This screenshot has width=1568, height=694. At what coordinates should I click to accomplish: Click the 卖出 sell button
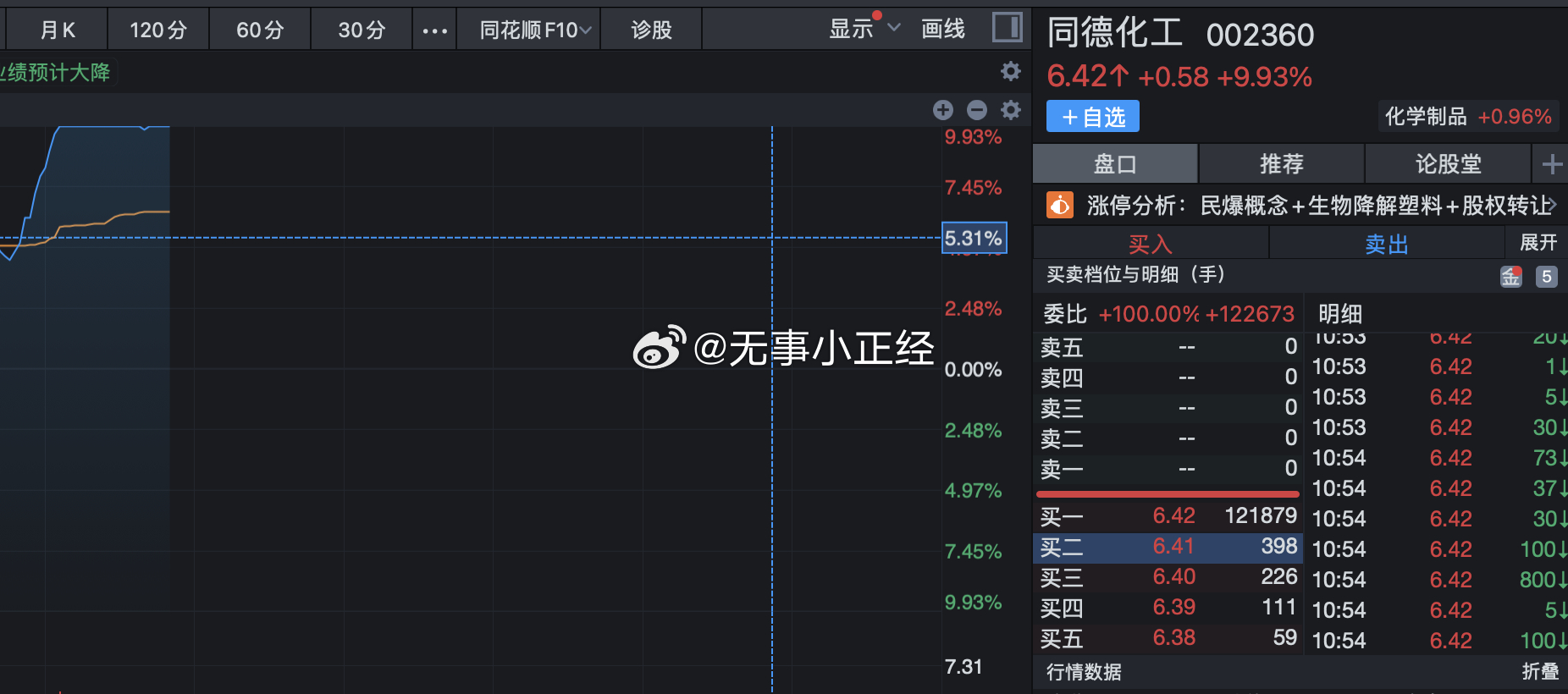coord(1386,244)
